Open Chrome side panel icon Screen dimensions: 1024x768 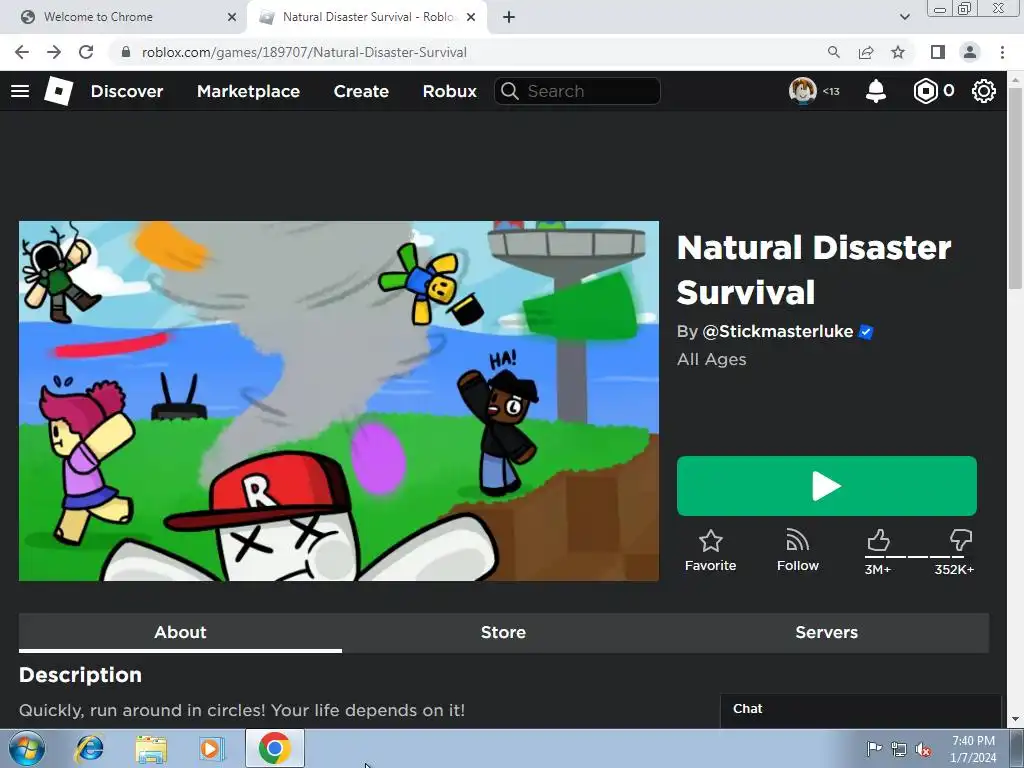pyautogui.click(x=938, y=52)
